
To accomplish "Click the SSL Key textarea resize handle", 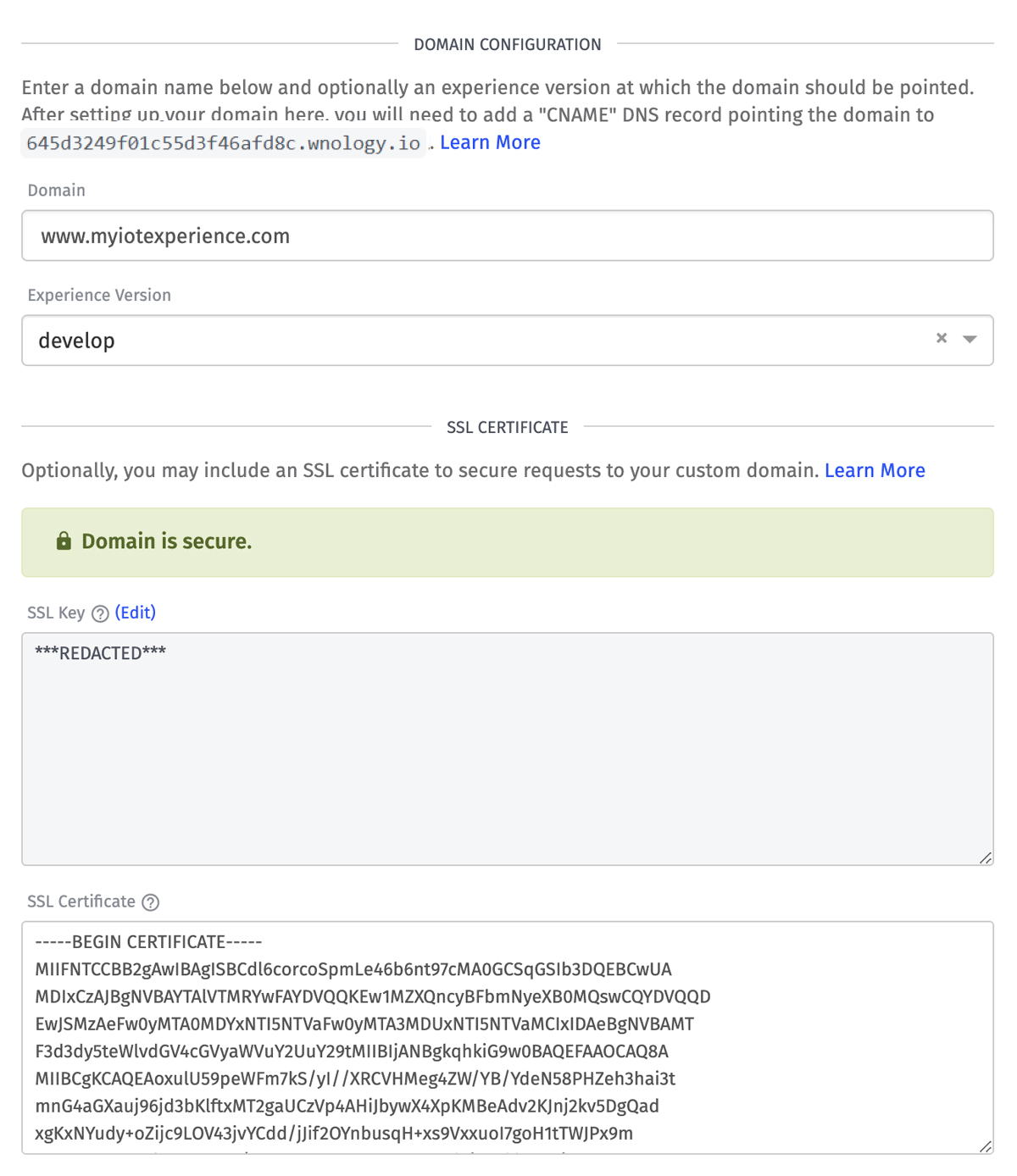I will click(x=985, y=857).
